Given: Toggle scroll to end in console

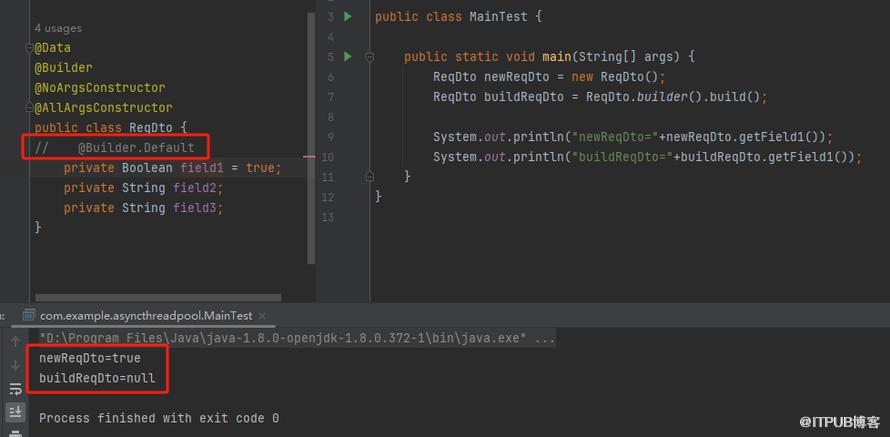Looking at the screenshot, I should tap(16, 411).
